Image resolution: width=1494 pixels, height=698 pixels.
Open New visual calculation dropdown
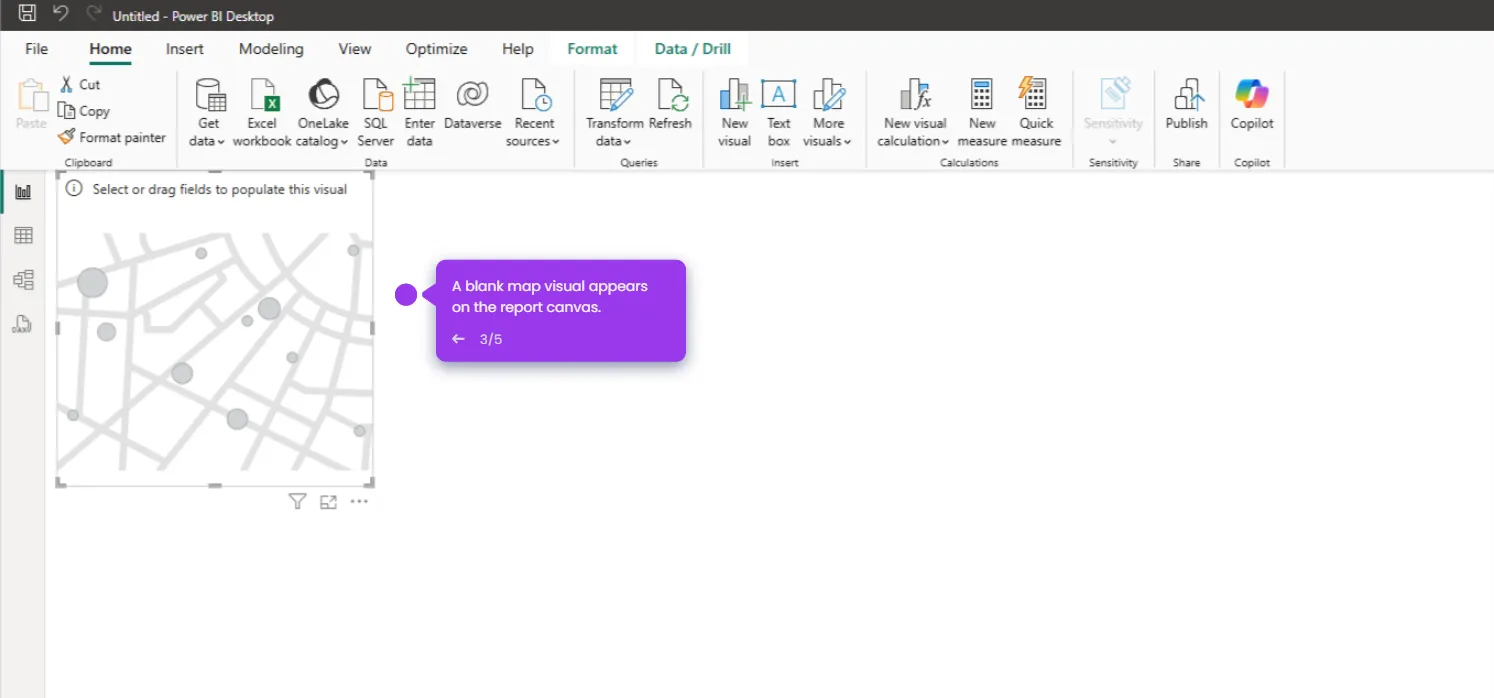(x=914, y=113)
